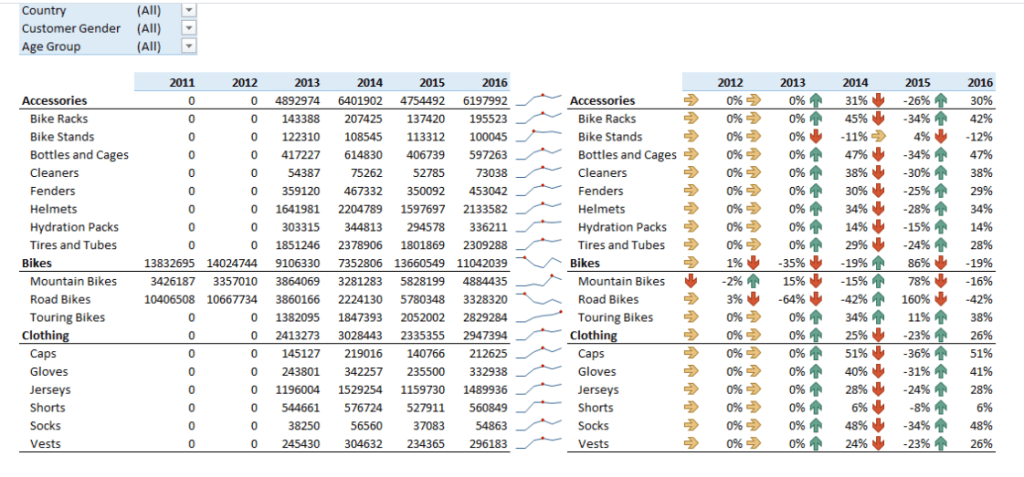
Task: Click the green up arrow next to Road Bikes 160%
Action: 878,299
